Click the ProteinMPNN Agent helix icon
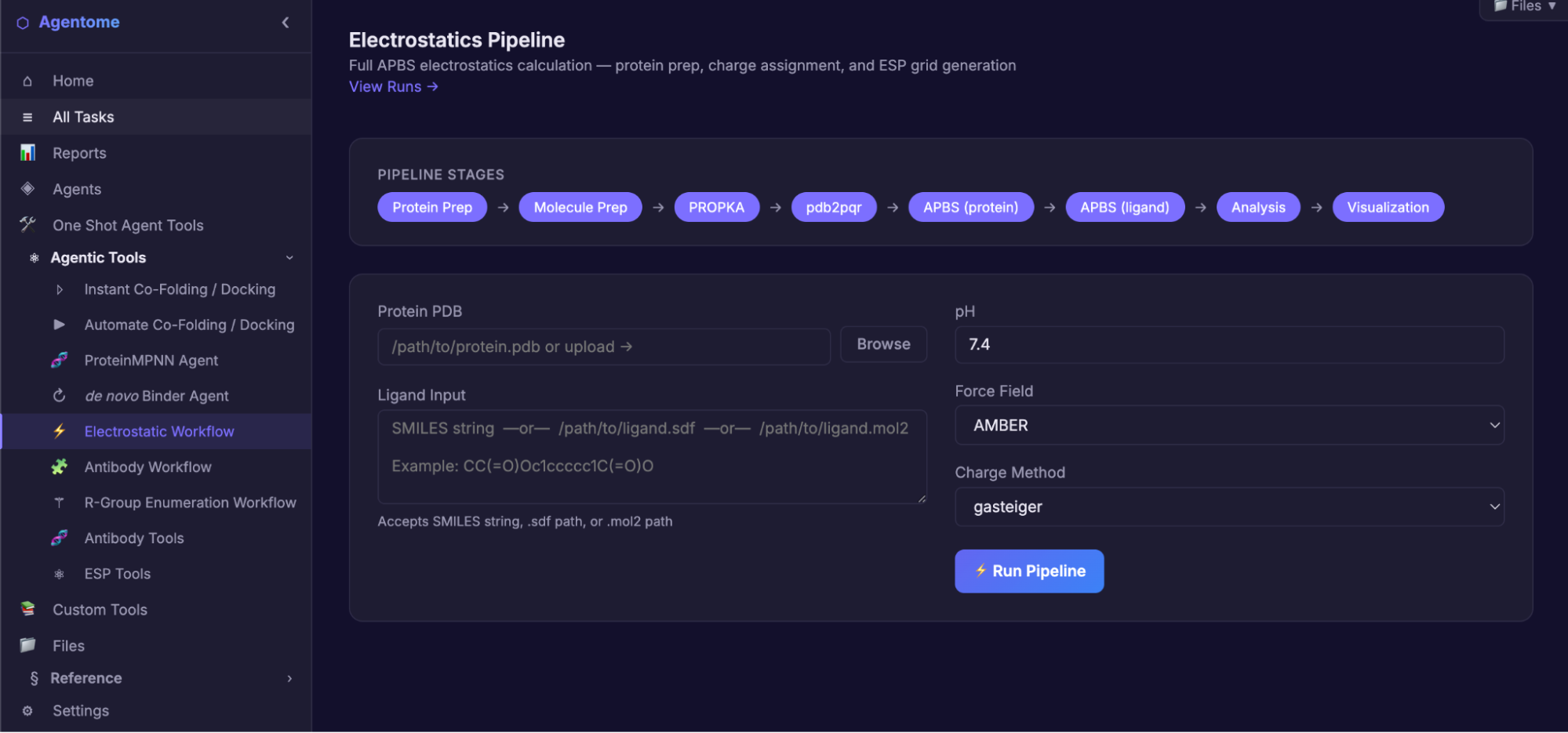Viewport: 1568px width, 733px height. coord(60,360)
